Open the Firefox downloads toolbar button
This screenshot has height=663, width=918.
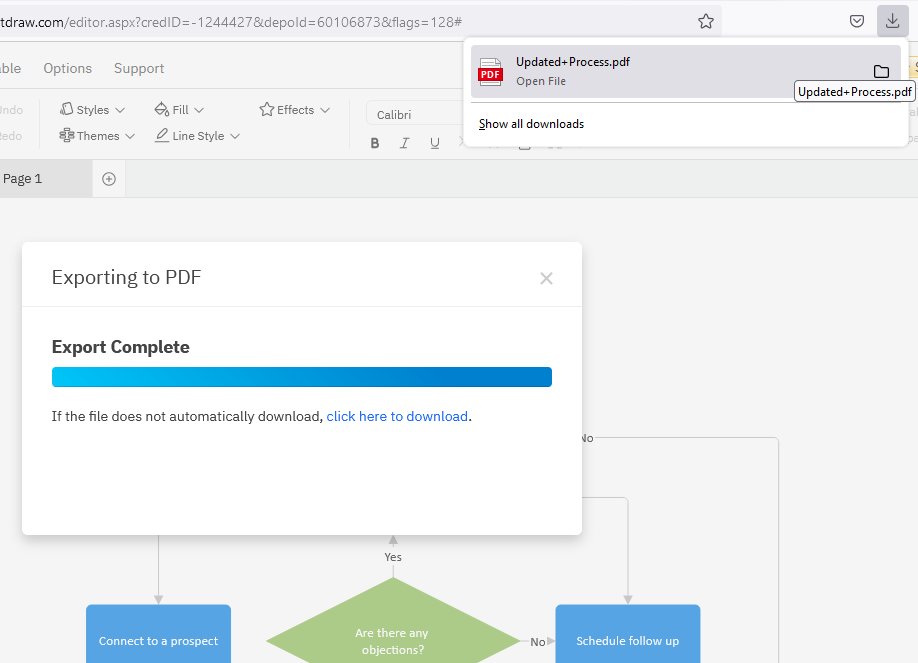click(x=892, y=21)
